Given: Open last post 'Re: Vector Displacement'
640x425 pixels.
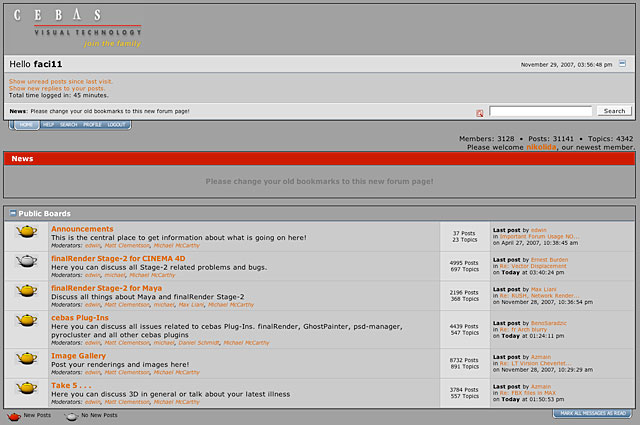Looking at the screenshot, I should [533, 266].
